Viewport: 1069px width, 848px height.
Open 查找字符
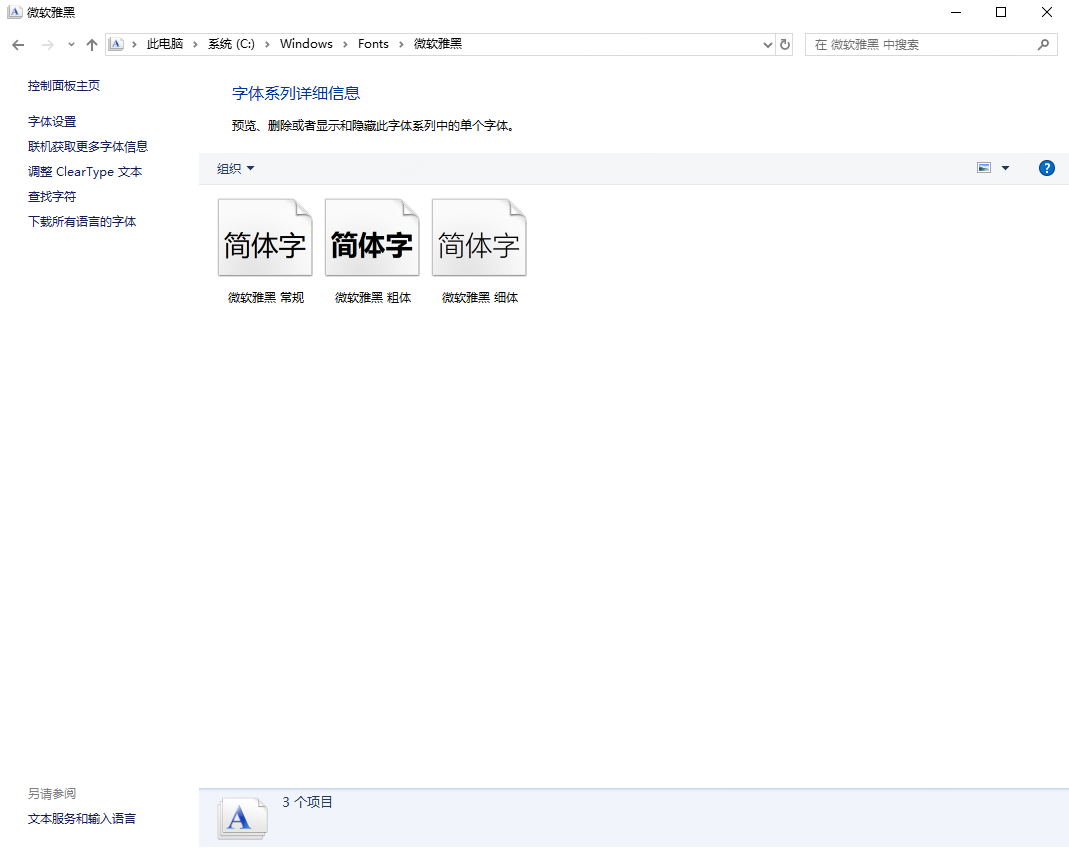[x=51, y=196]
